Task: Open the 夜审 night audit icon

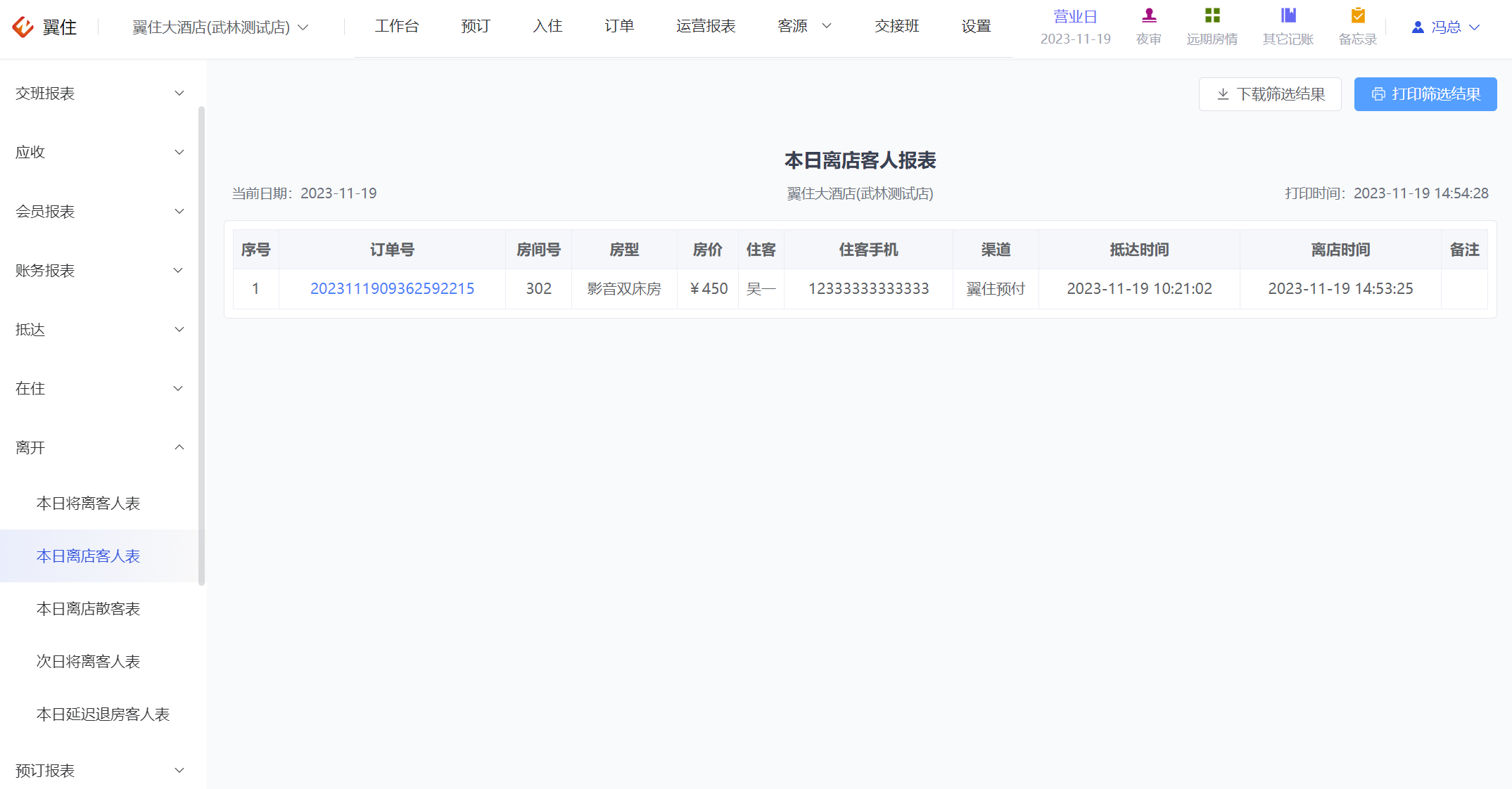Action: click(1149, 15)
